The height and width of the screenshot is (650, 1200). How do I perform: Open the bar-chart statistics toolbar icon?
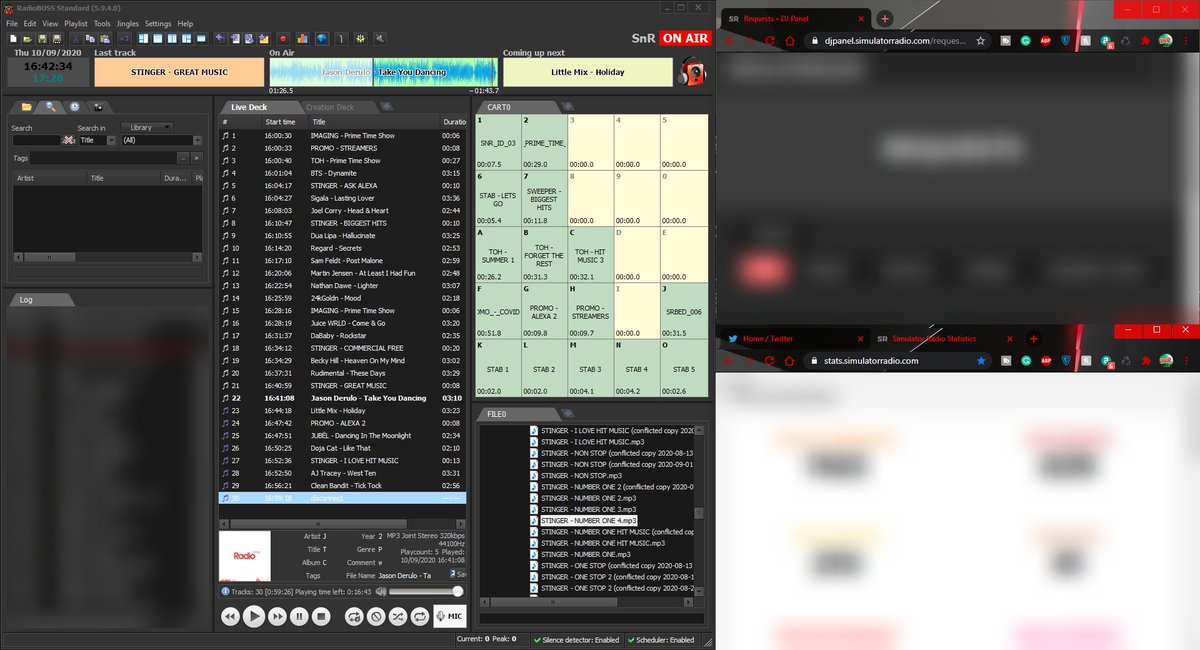(x=302, y=38)
